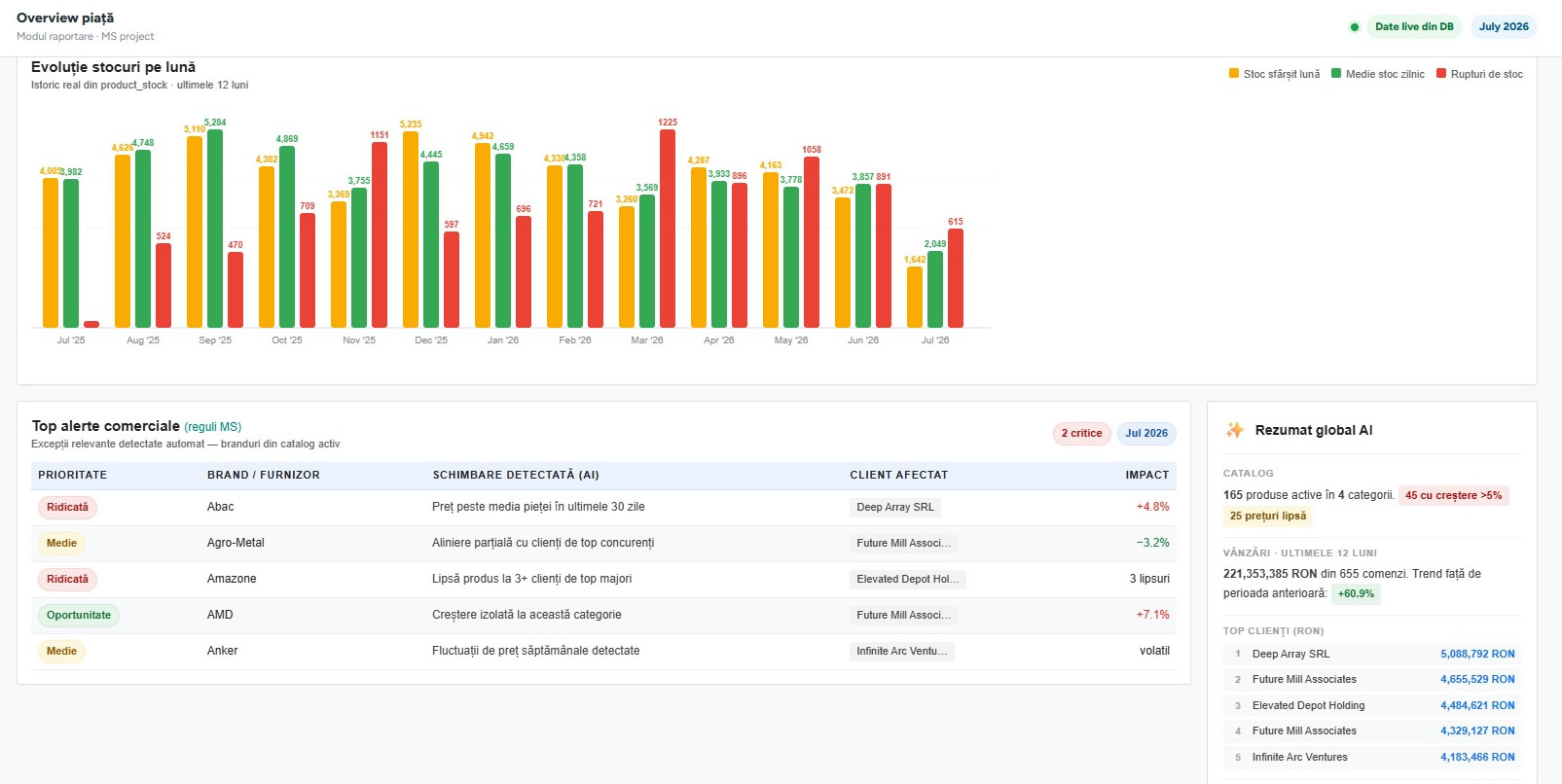Click the Deep Array SRL client chip

(x=895, y=507)
